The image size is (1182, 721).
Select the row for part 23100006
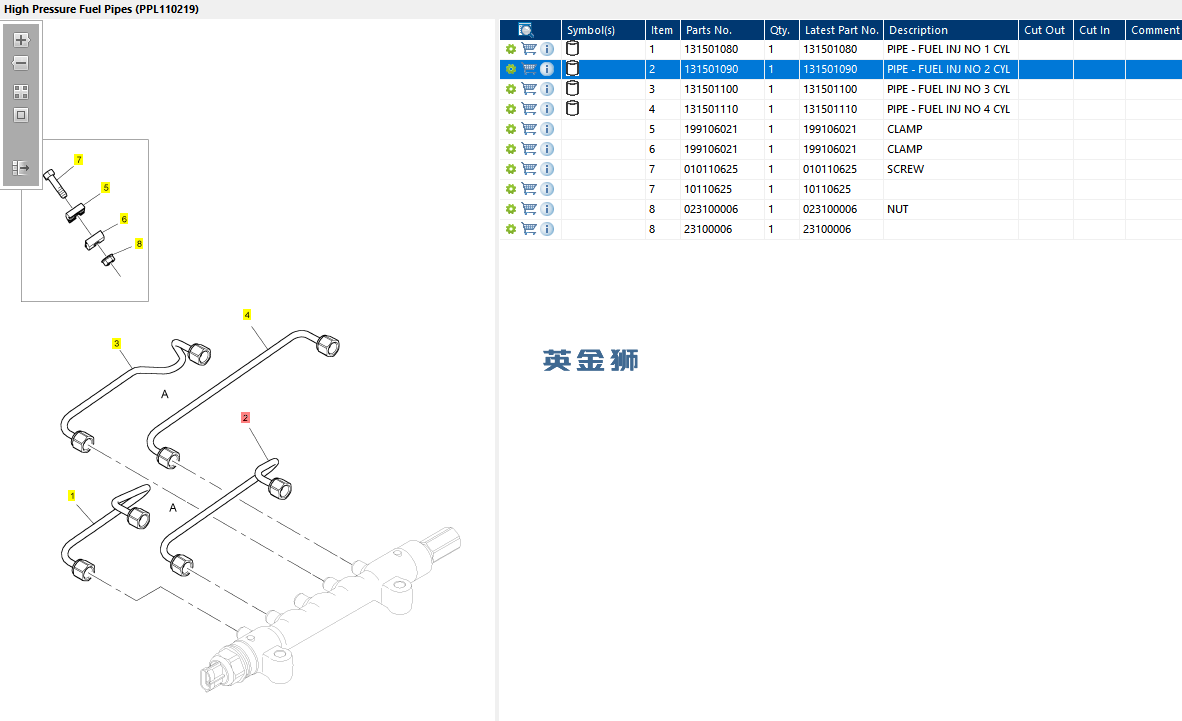click(841, 229)
